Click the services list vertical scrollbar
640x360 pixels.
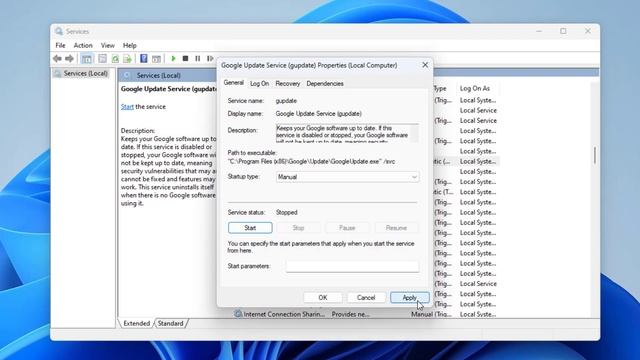pos(595,155)
